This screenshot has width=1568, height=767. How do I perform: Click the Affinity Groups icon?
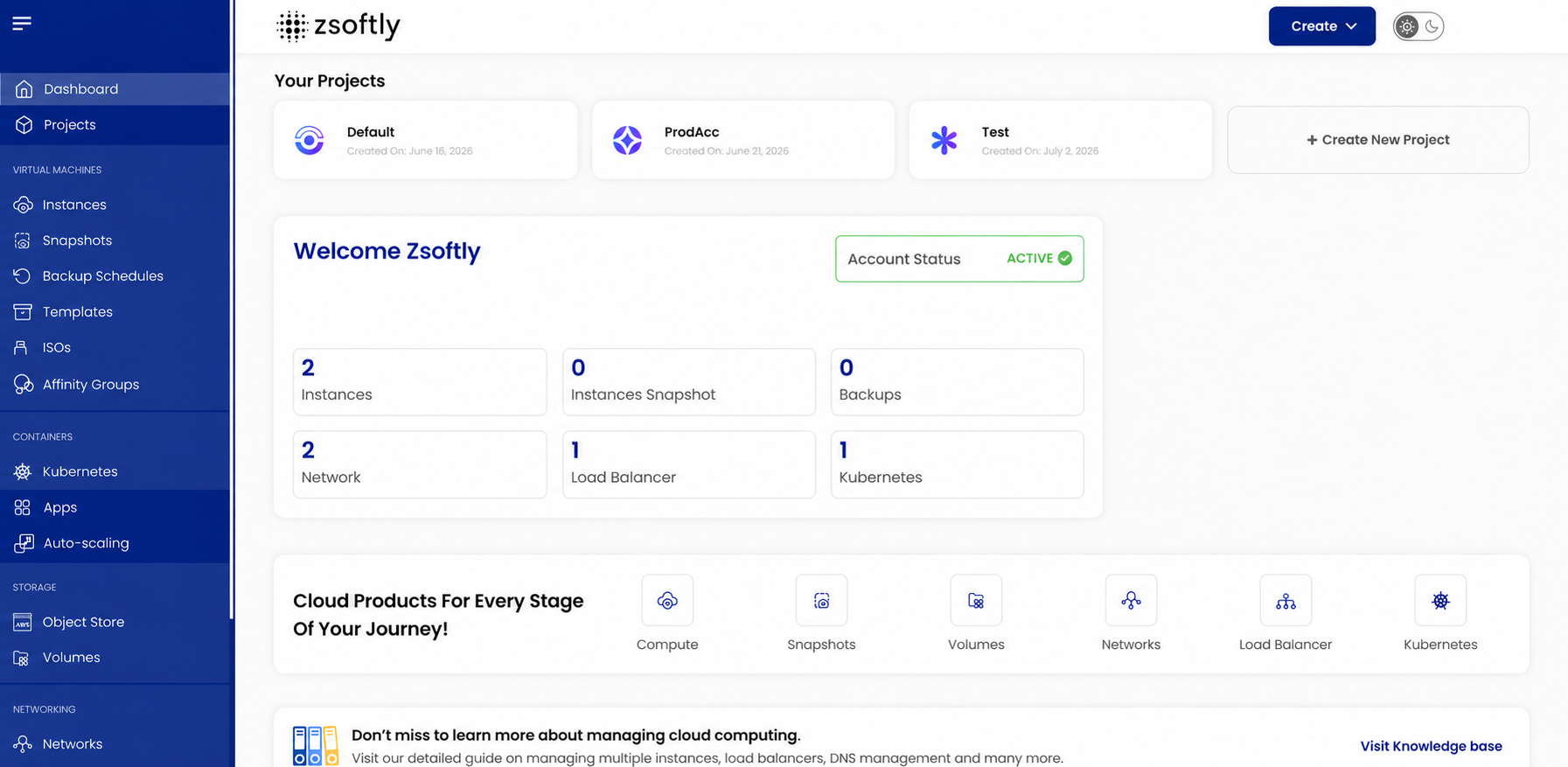tap(24, 385)
